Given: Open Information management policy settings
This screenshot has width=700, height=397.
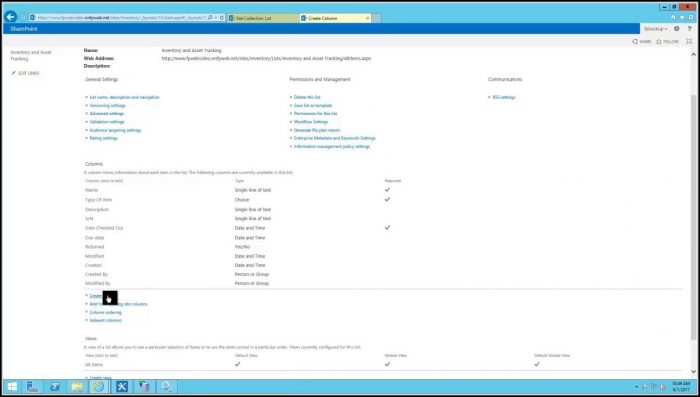Looking at the screenshot, I should click(332, 146).
